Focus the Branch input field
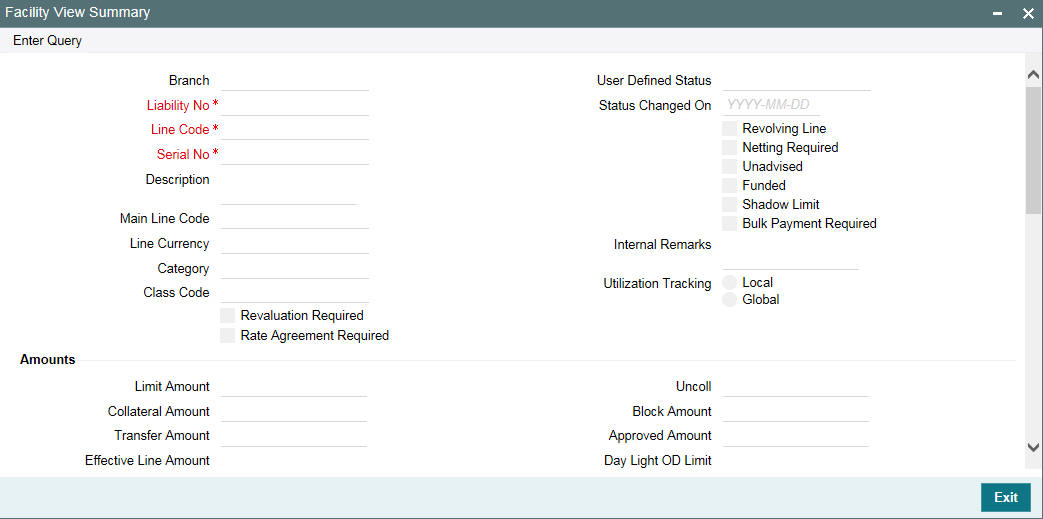 (295, 81)
